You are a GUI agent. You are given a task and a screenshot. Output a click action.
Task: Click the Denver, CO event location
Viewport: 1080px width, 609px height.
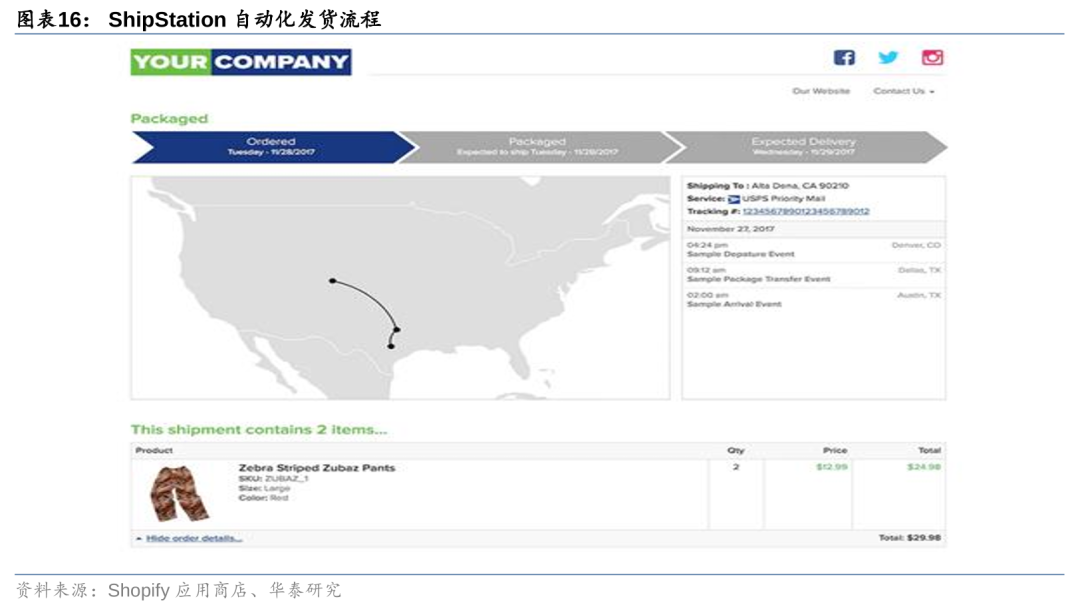click(x=915, y=245)
